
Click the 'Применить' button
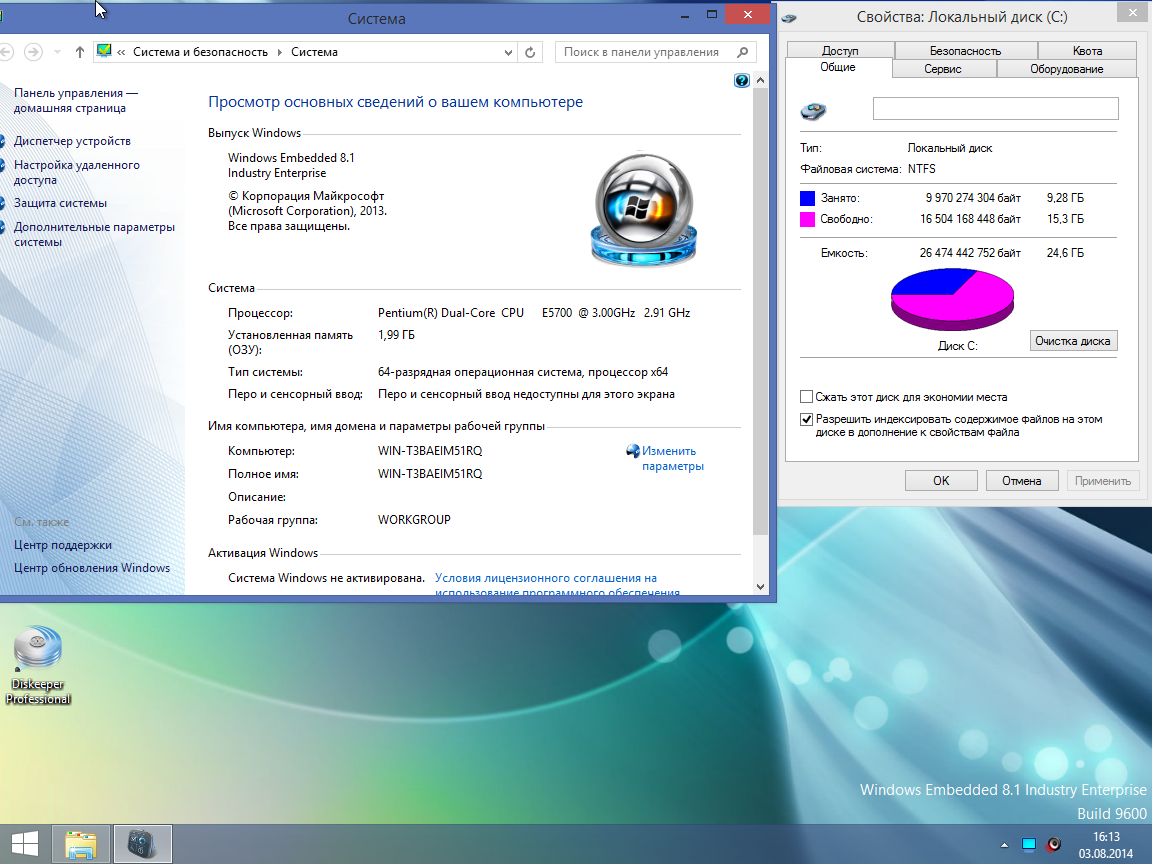coord(1103,480)
